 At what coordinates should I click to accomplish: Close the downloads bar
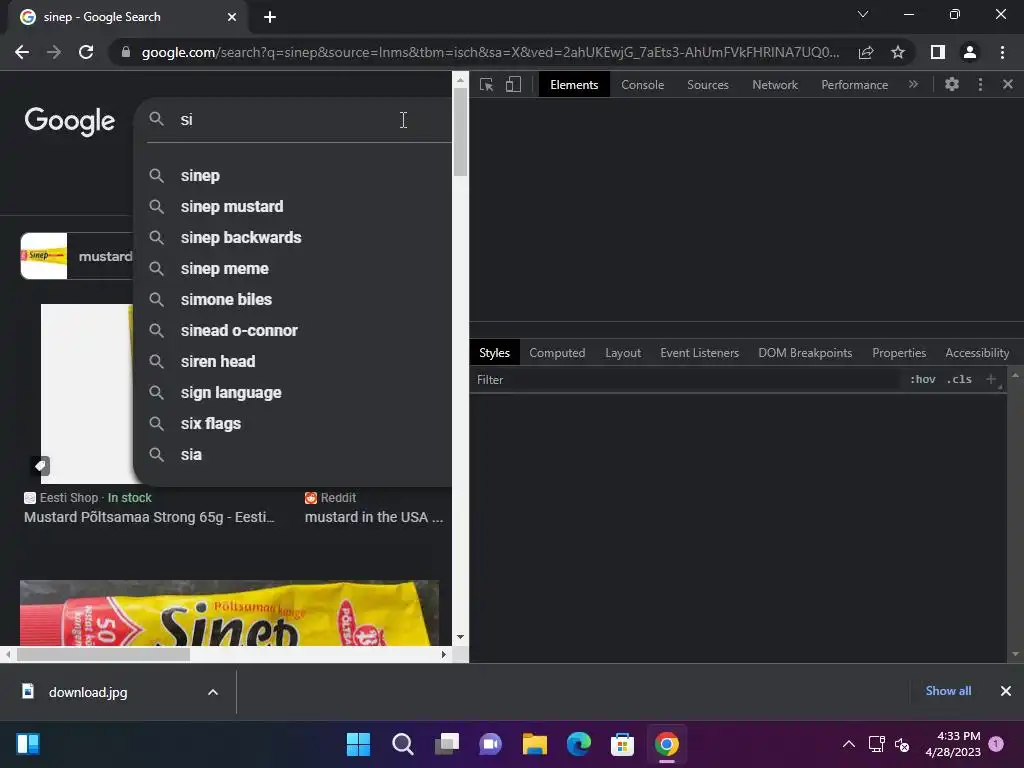pyautogui.click(x=1006, y=691)
